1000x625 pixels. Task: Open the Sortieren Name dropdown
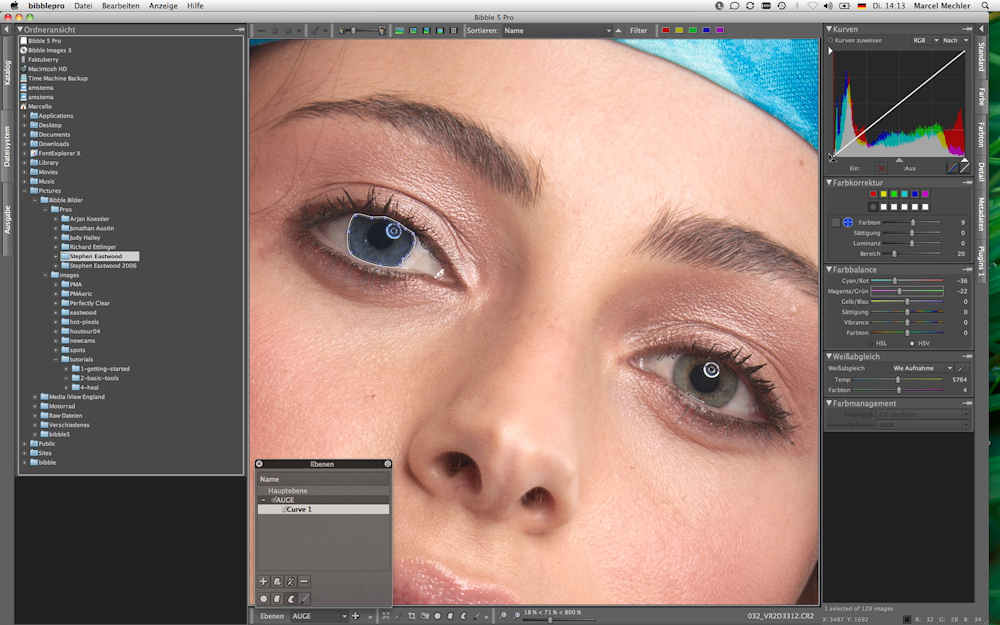pyautogui.click(x=556, y=31)
